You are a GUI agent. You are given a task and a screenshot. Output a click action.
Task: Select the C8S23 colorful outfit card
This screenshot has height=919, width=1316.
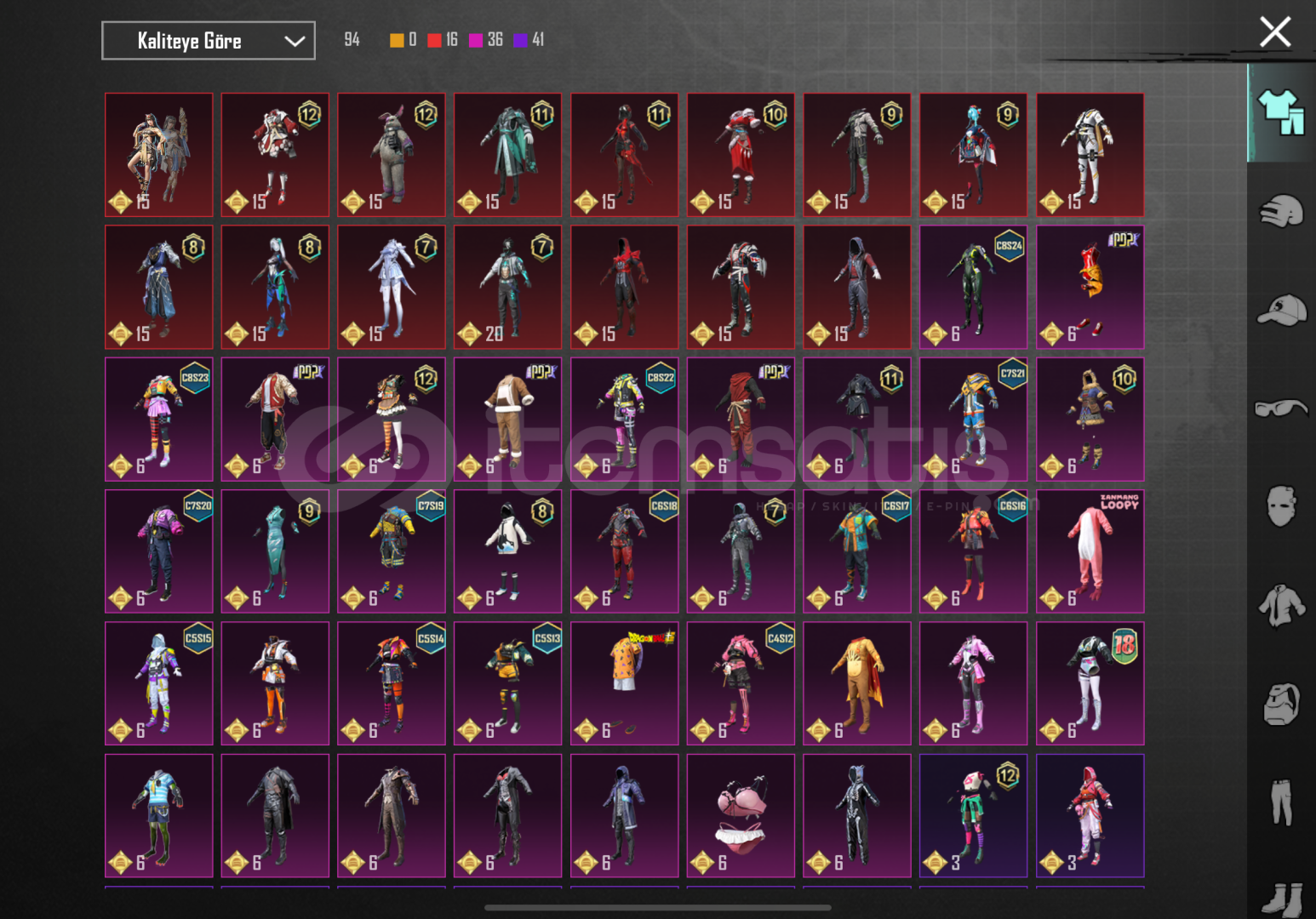click(x=159, y=420)
